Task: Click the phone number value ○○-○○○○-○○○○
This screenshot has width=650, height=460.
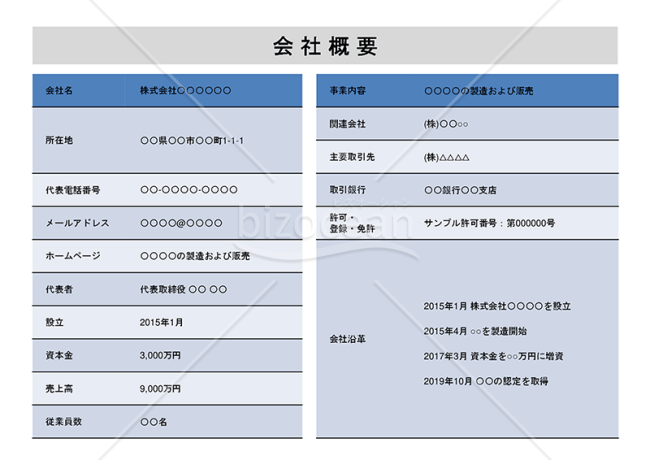Action: (x=189, y=189)
